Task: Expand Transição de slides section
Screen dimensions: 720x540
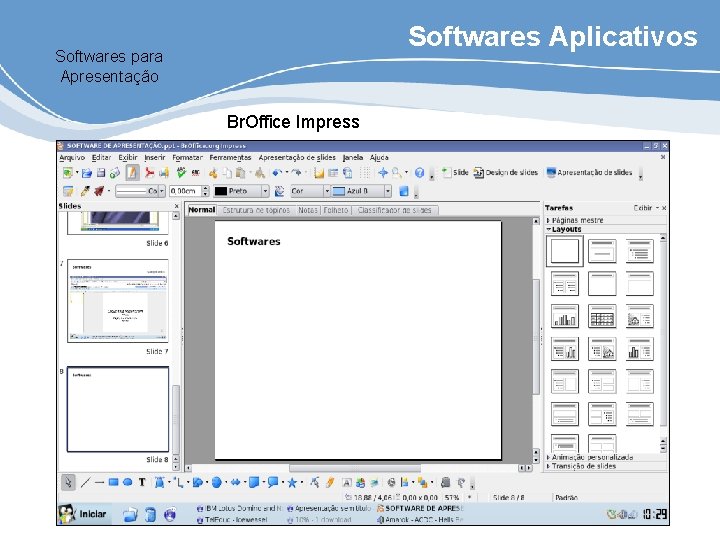Action: pos(581,466)
